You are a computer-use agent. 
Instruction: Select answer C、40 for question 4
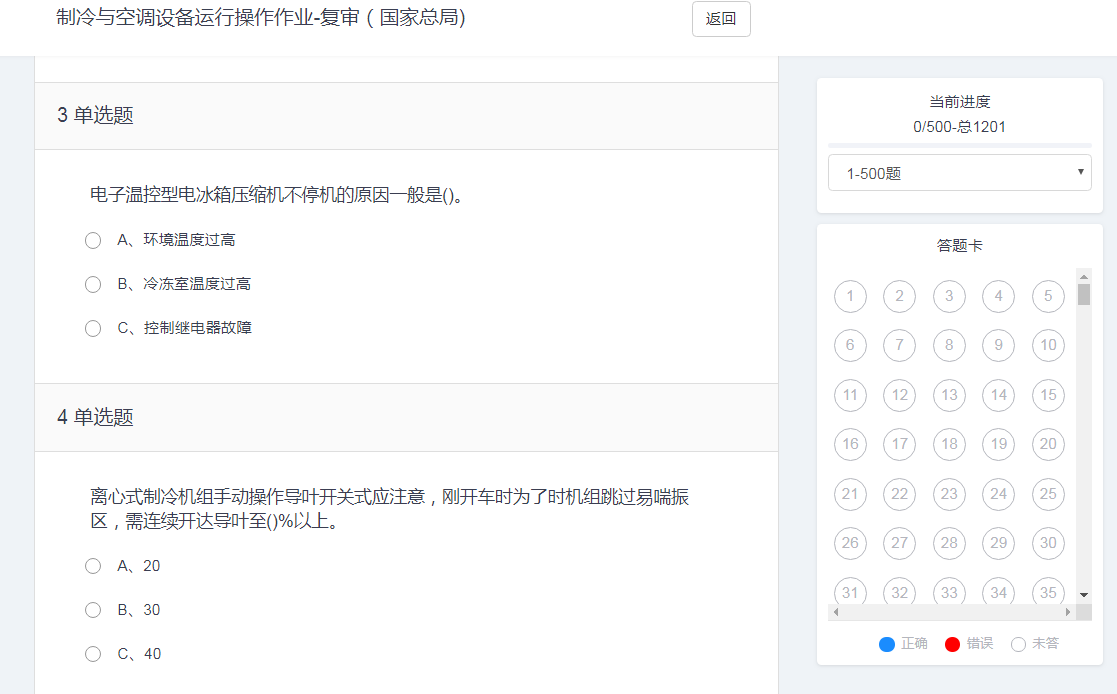(x=93, y=654)
